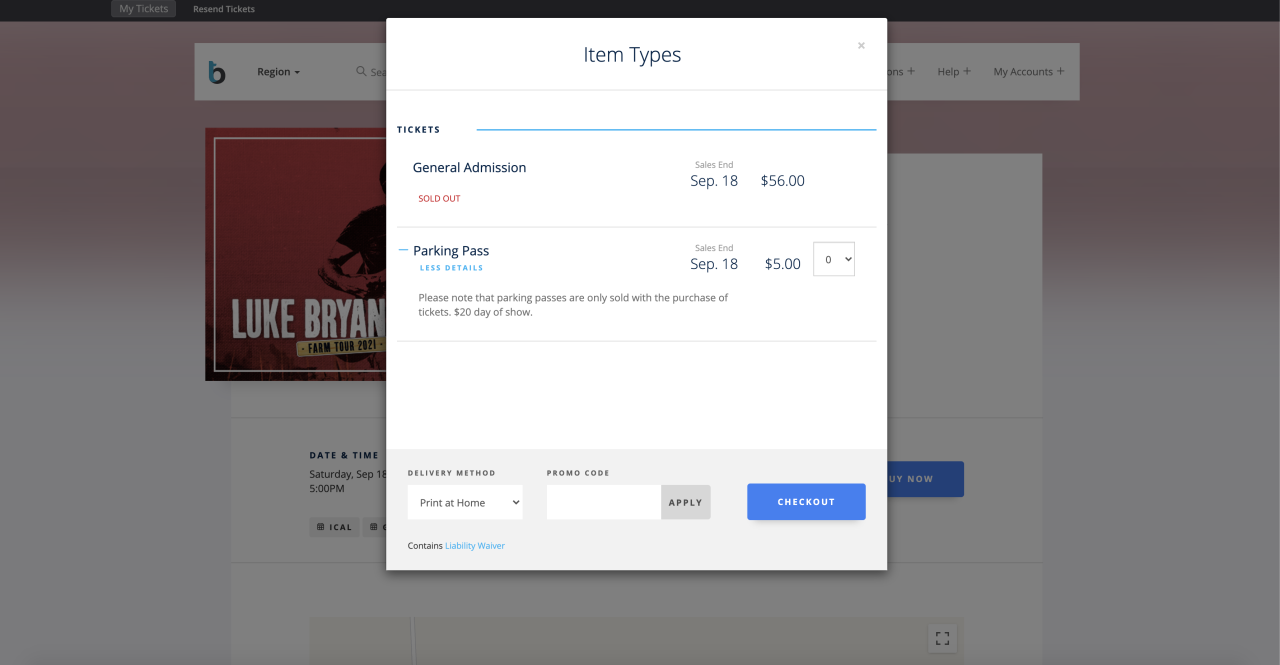Click the Buy Now button behind dialog
This screenshot has width=1280, height=665.
click(x=925, y=479)
